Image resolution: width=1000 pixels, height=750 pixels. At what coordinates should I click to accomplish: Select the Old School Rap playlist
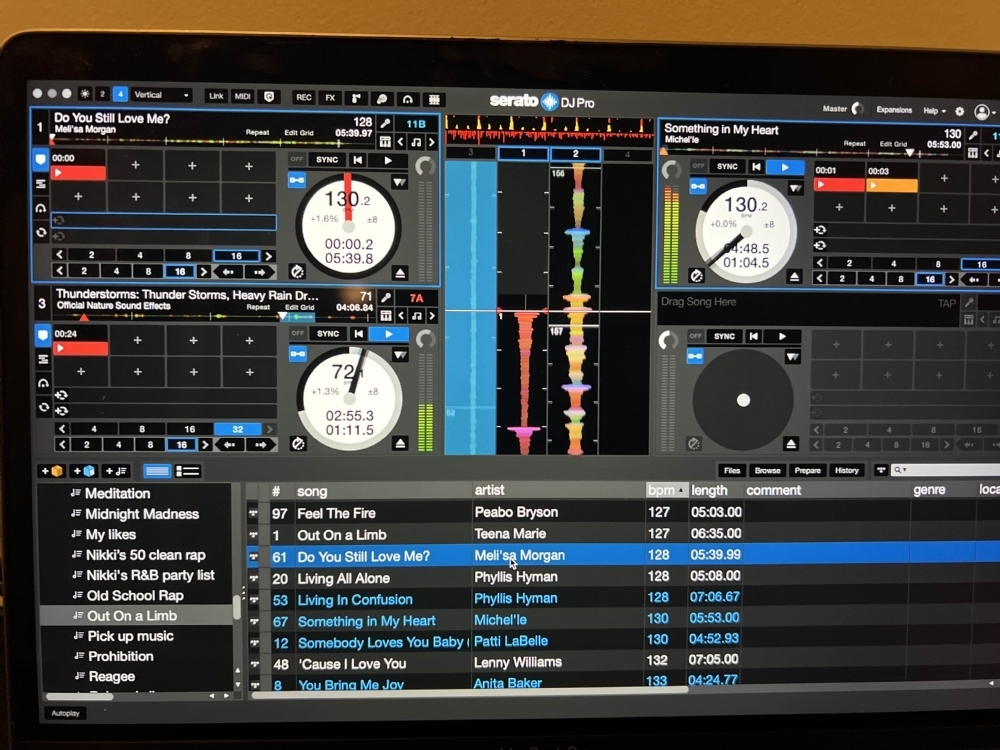tap(135, 596)
